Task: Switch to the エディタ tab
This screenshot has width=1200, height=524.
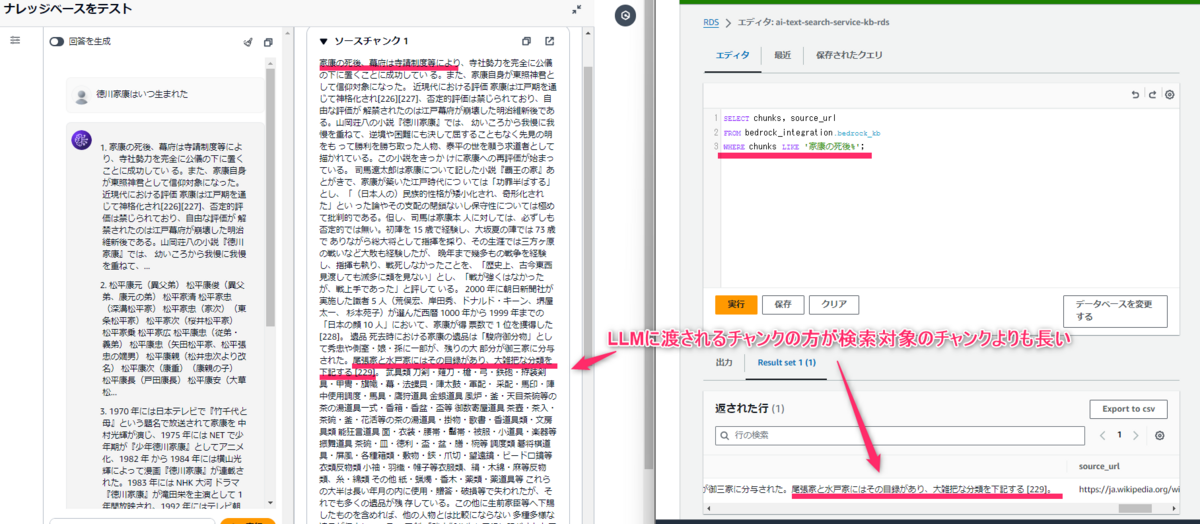Action: click(732, 55)
